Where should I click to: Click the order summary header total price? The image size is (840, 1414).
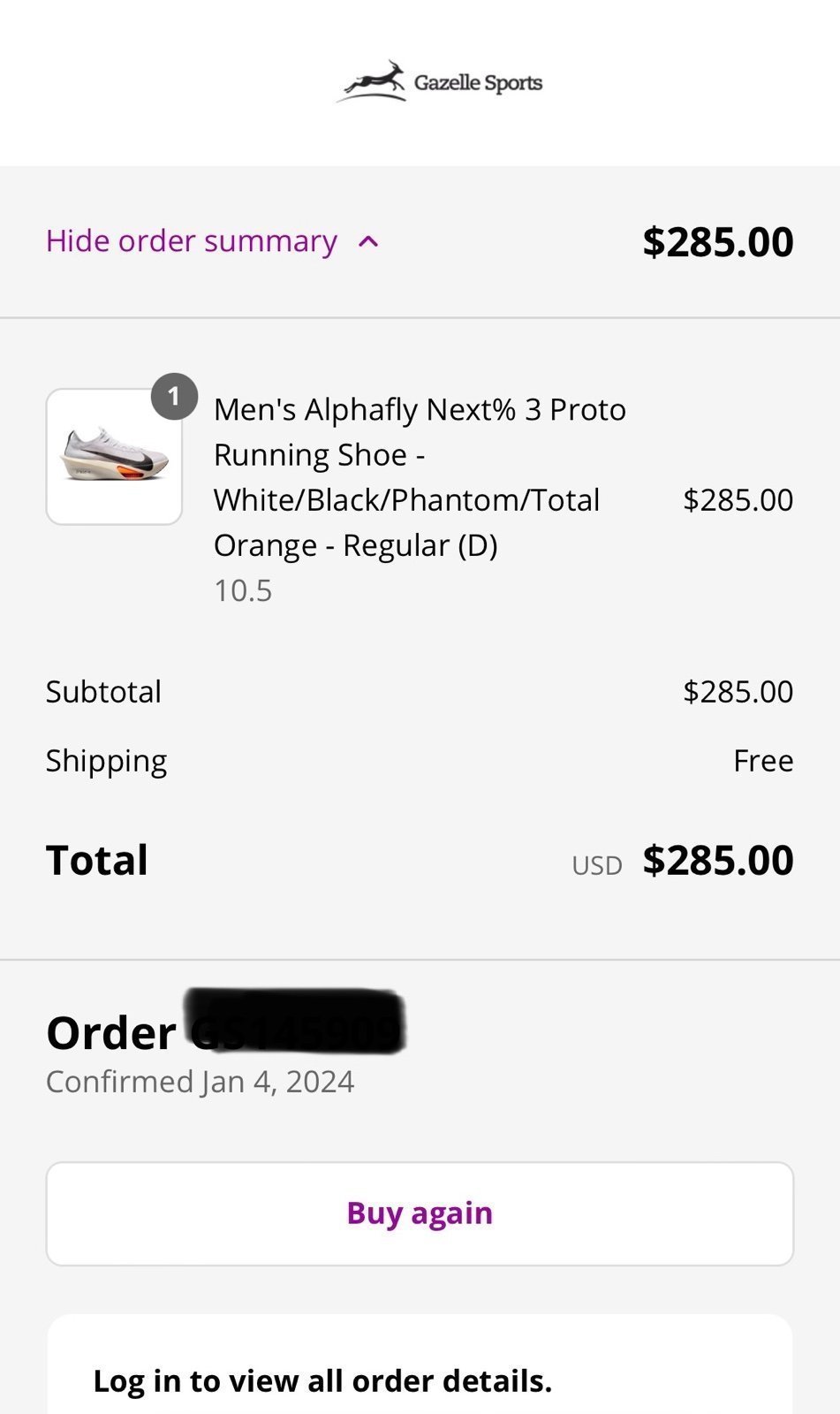point(717,242)
